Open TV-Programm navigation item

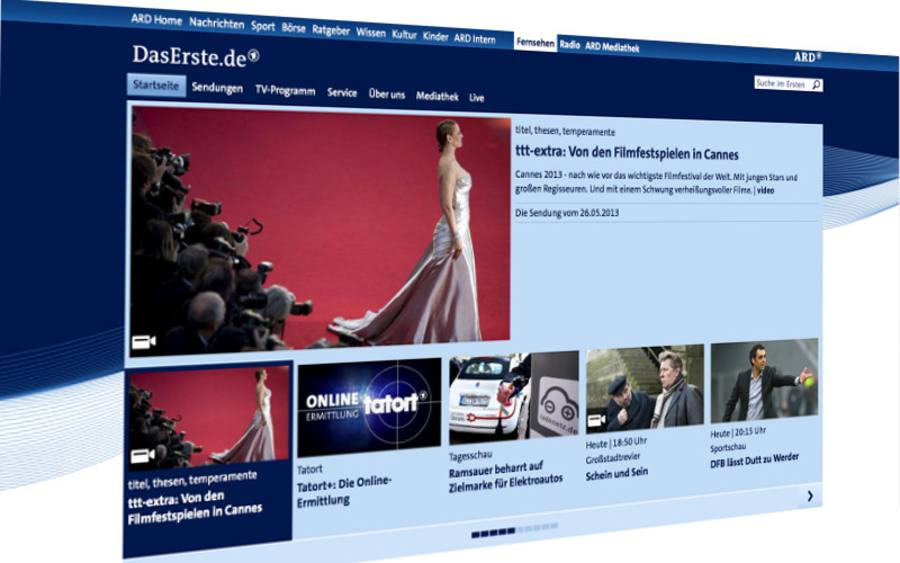[x=285, y=91]
